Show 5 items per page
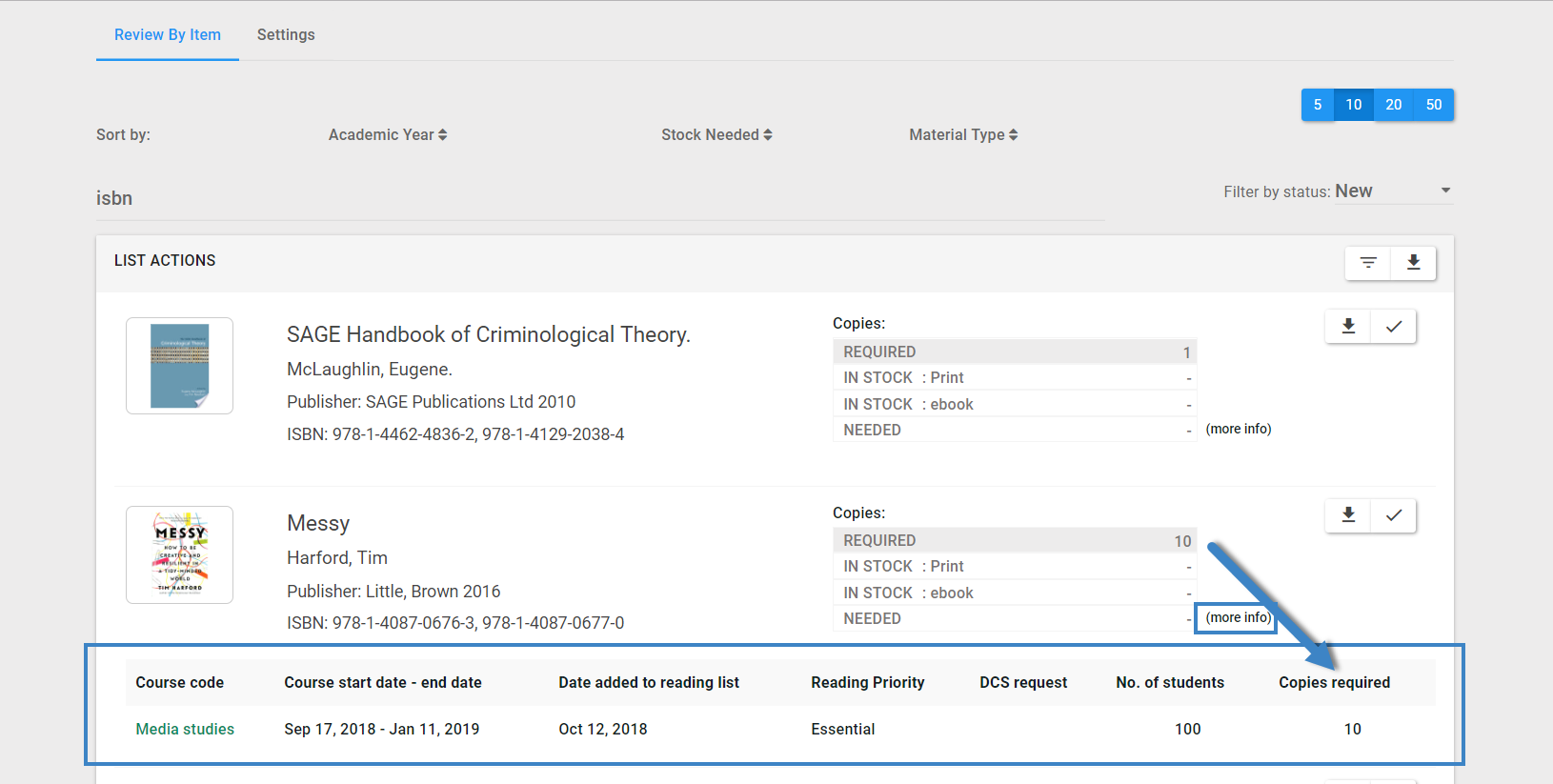 (1318, 105)
